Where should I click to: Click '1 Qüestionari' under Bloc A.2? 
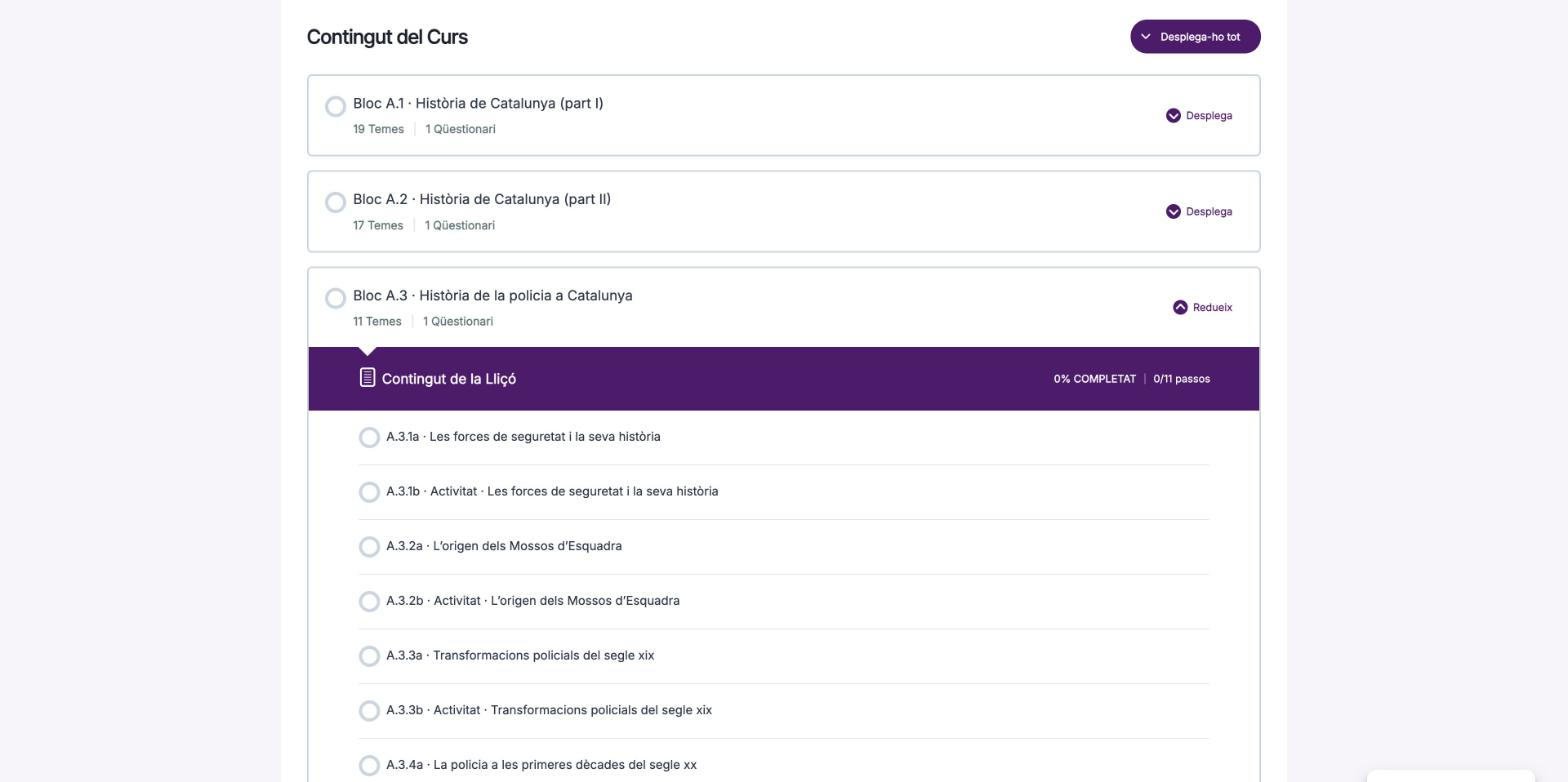tap(460, 225)
